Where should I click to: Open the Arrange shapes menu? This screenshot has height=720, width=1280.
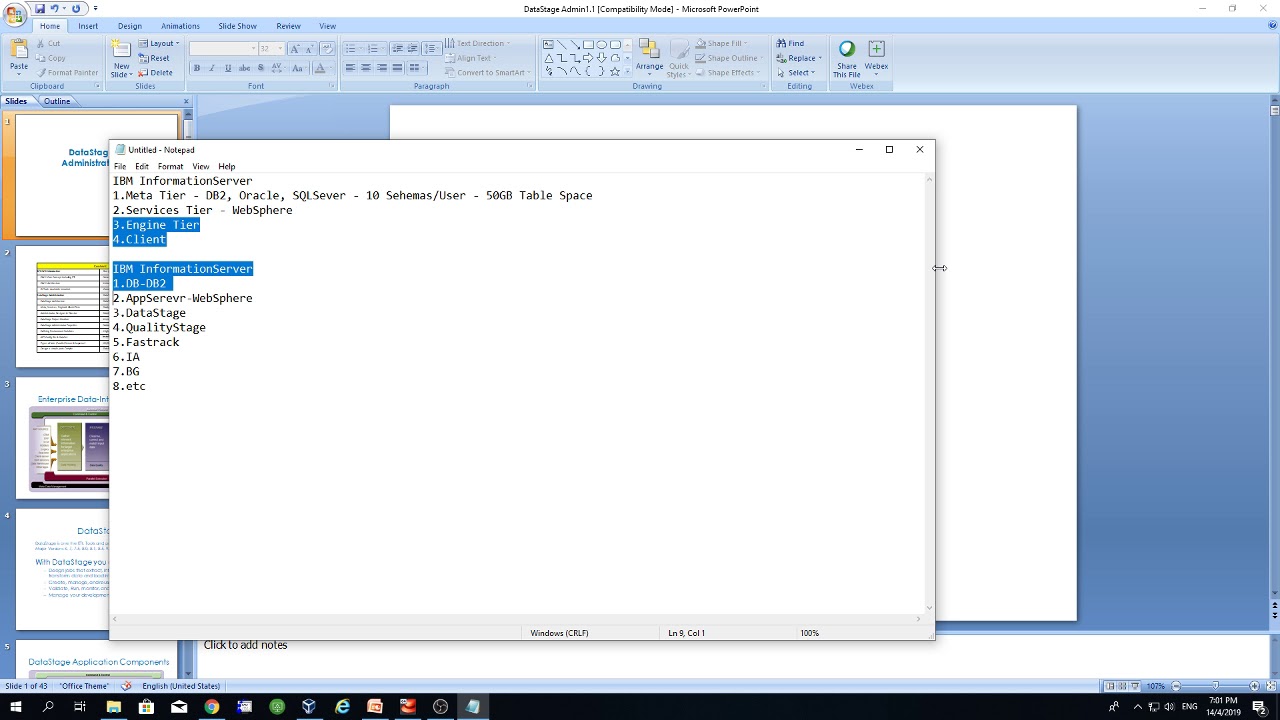[x=649, y=59]
